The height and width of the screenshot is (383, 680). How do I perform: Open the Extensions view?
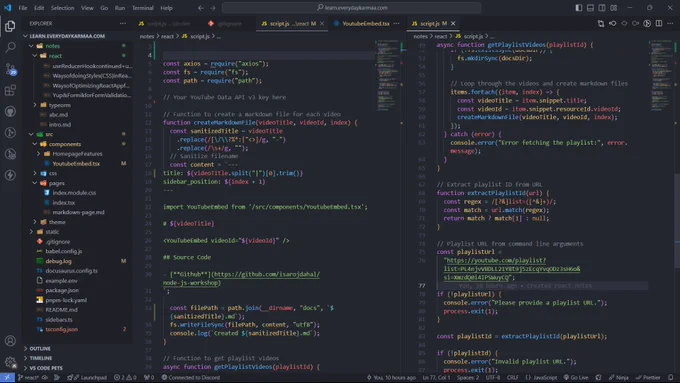coord(10,90)
